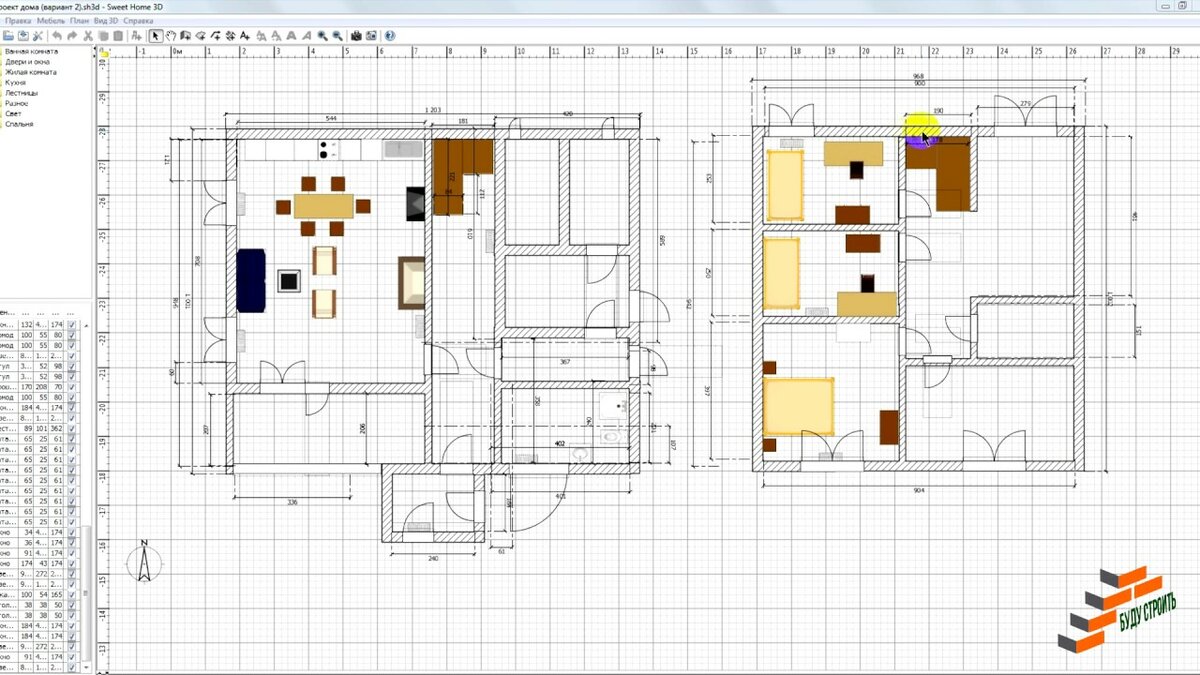Choose the Create walls tool
The image size is (1200, 675).
186,36
